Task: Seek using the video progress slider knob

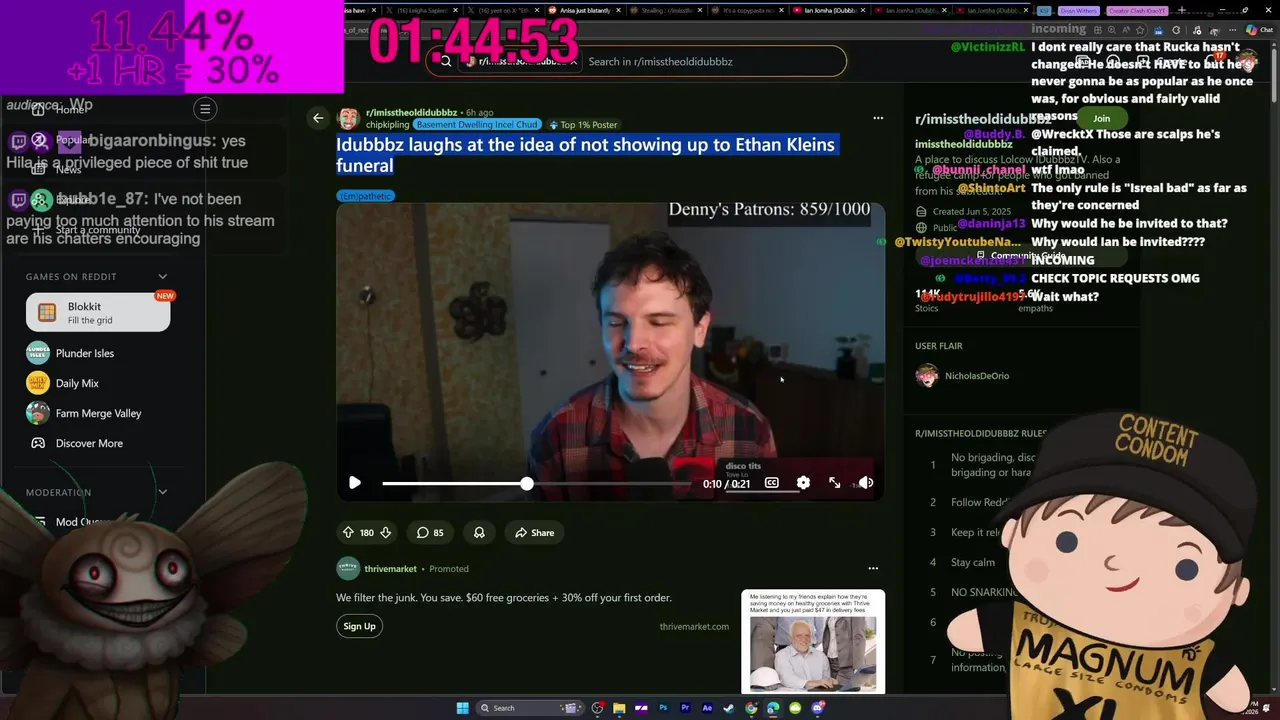Action: coord(527,484)
